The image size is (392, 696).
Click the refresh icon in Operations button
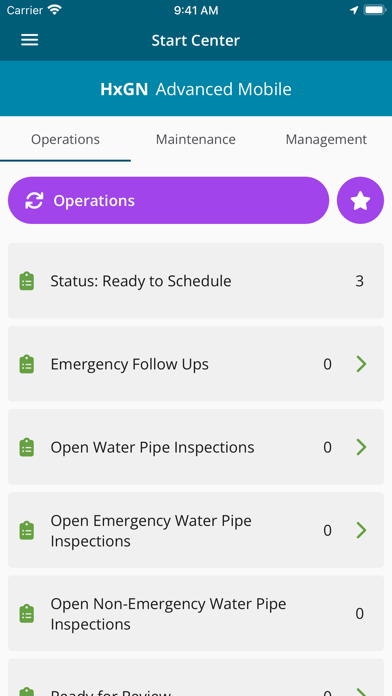point(34,201)
